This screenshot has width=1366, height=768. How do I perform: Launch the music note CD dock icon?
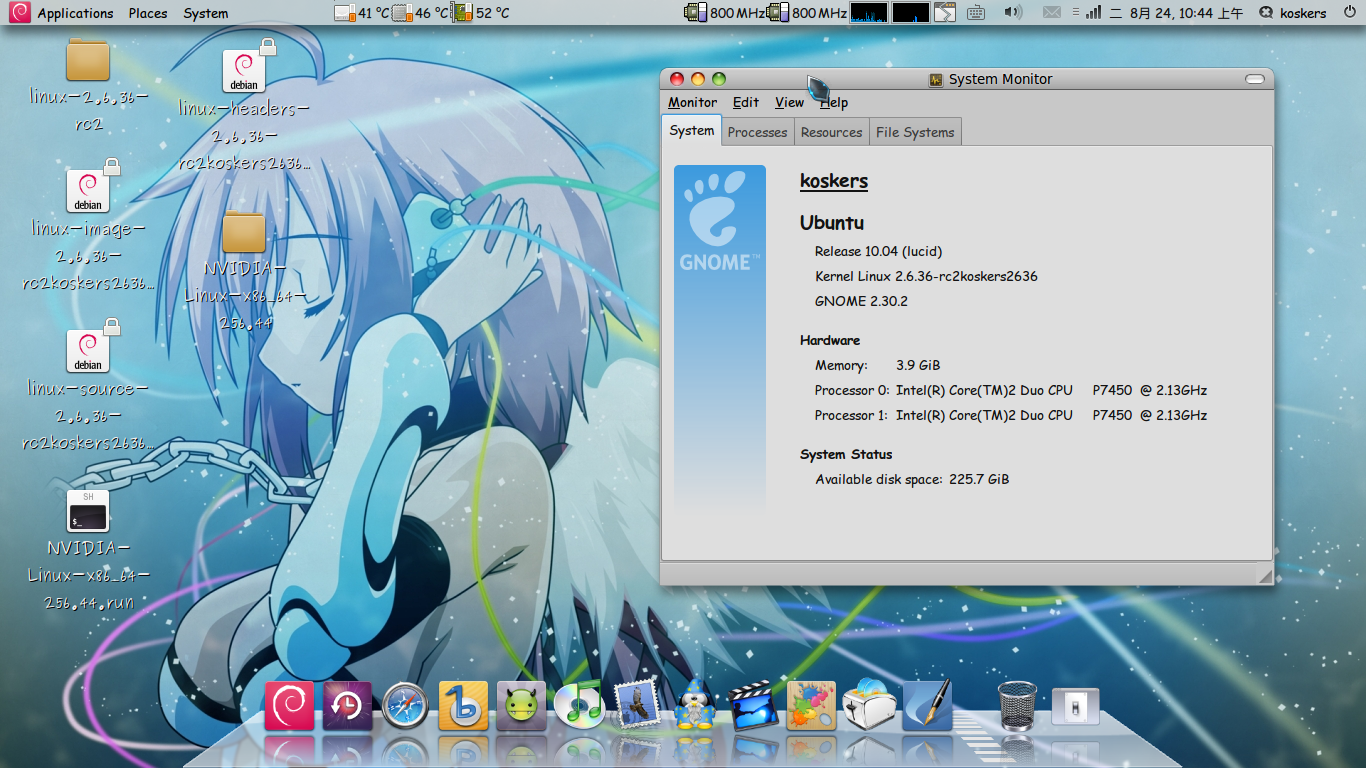(579, 706)
